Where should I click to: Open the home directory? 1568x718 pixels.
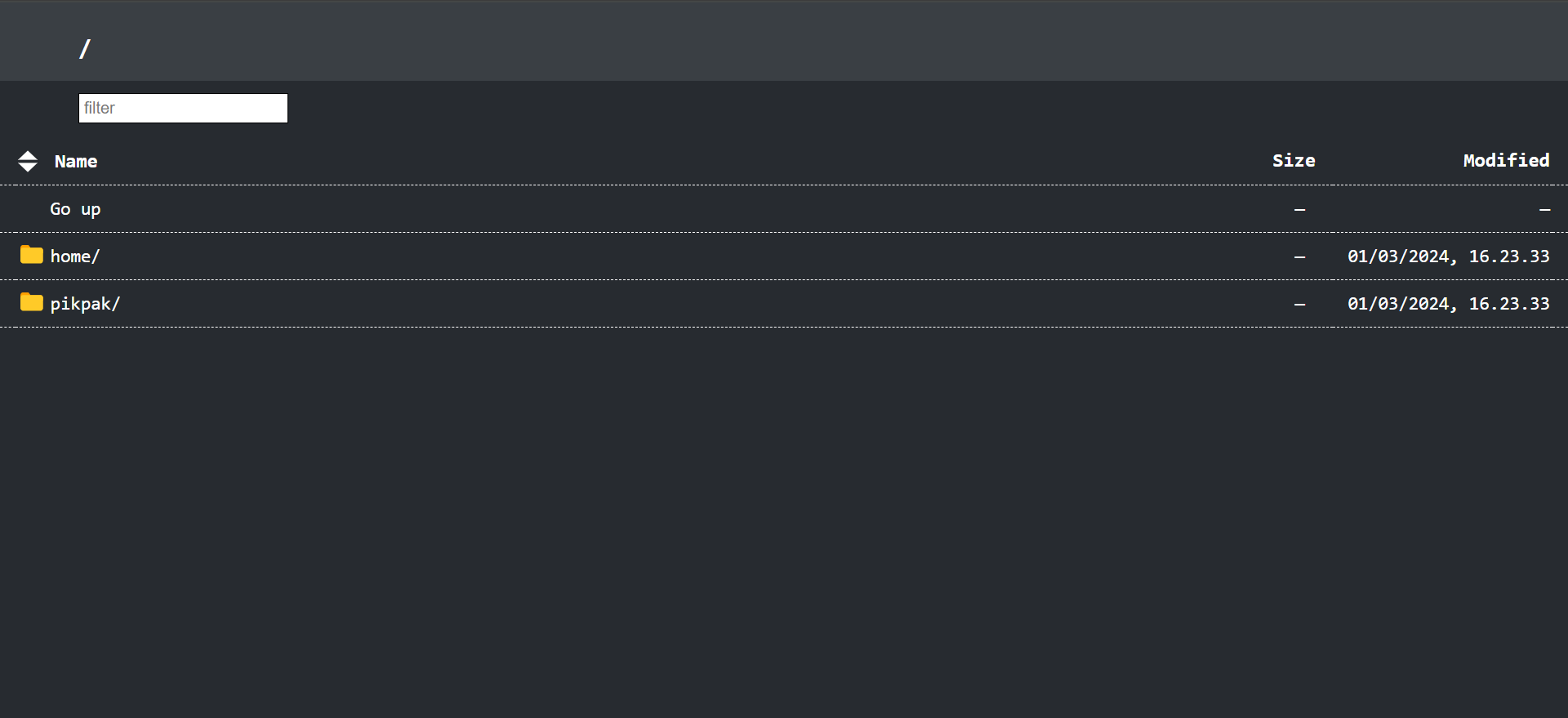75,256
